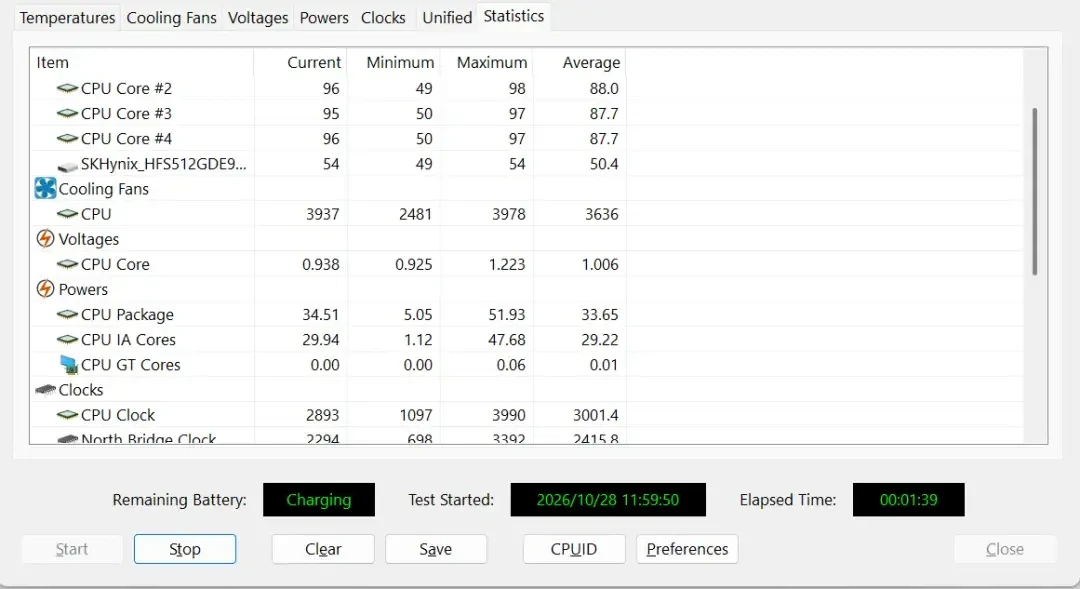Image resolution: width=1080 pixels, height=589 pixels.
Task: Click the memory module icon beside Clocks
Action: tap(45, 390)
